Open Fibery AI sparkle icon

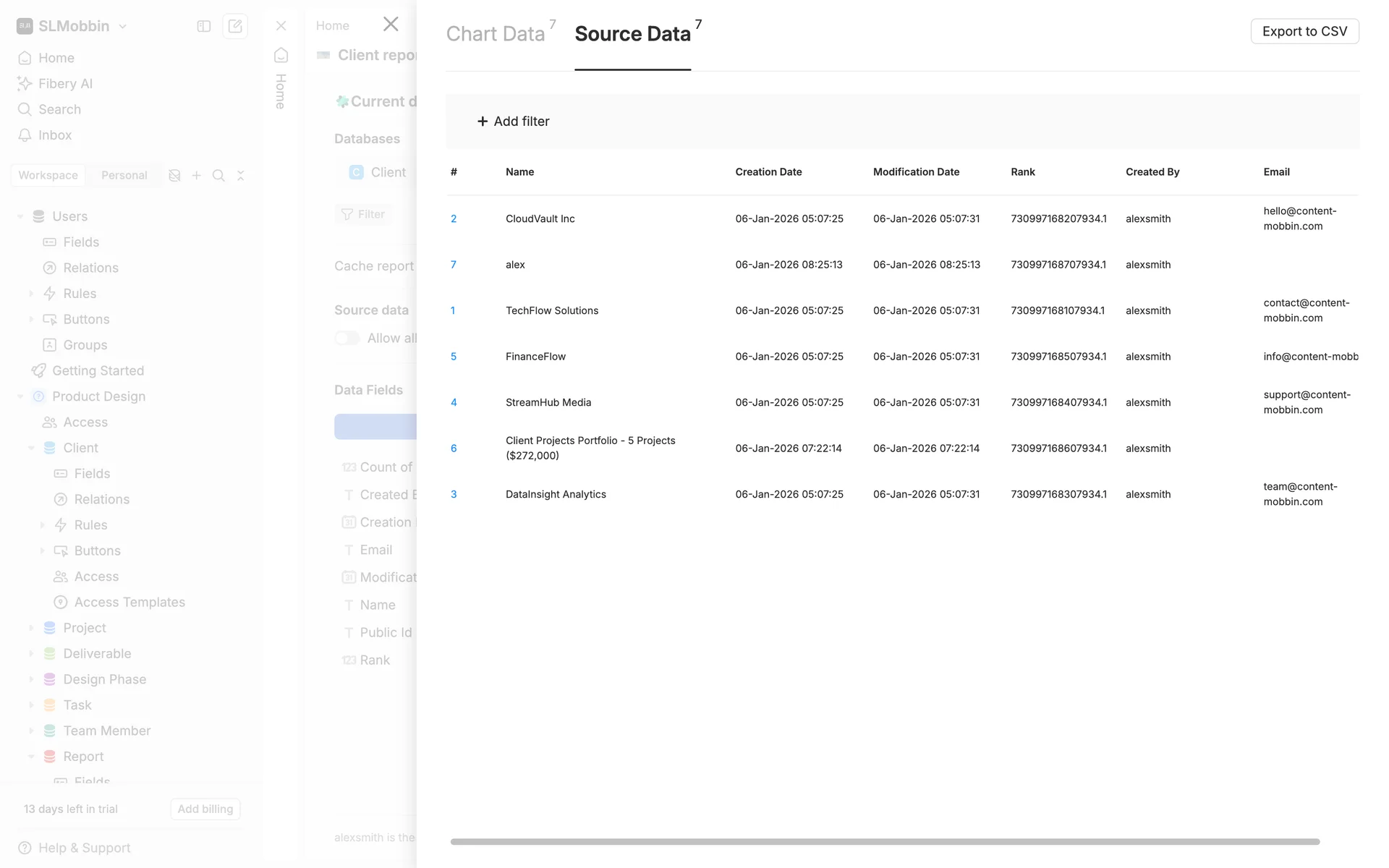(25, 84)
